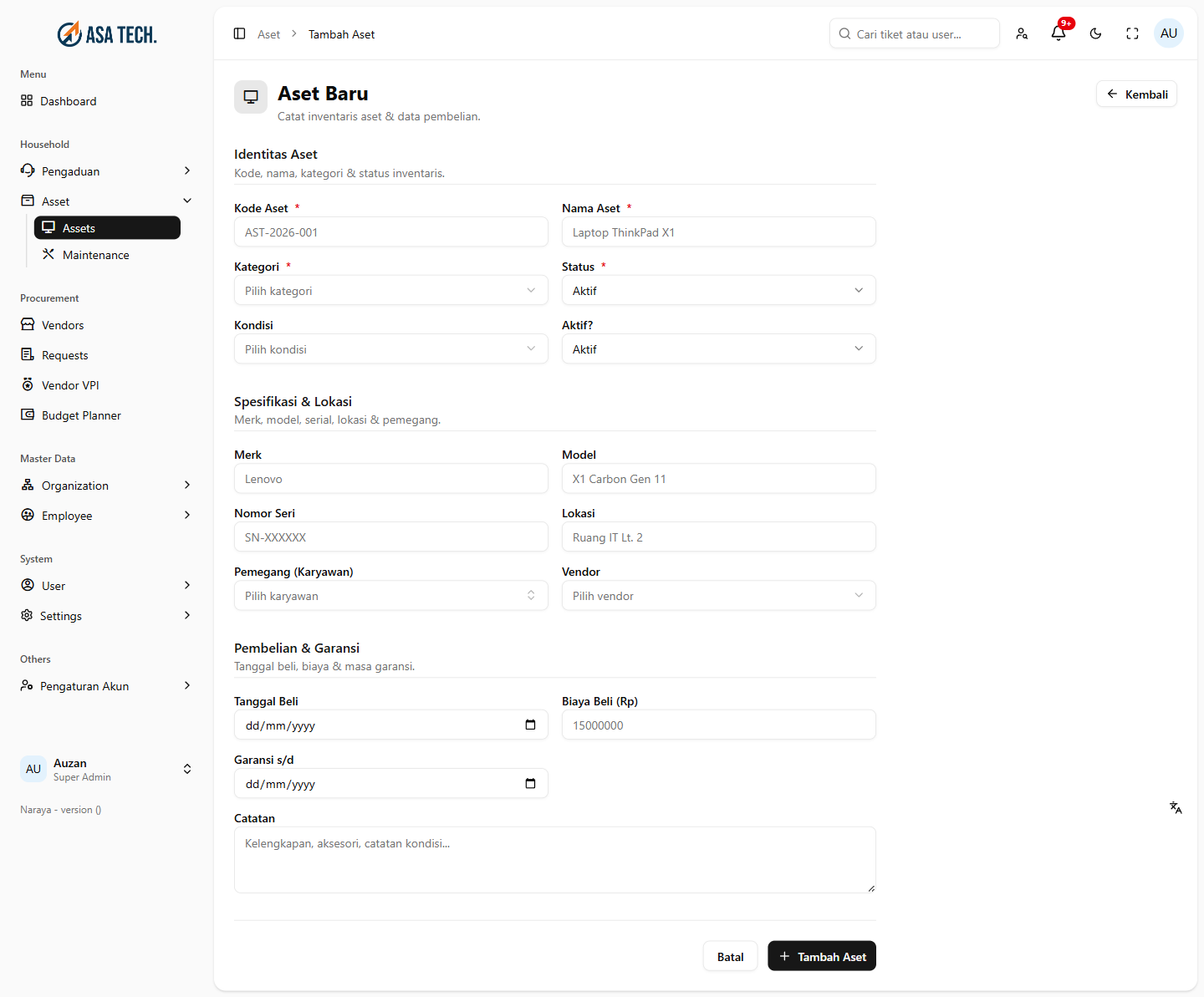Expand User menu in System

point(107,586)
